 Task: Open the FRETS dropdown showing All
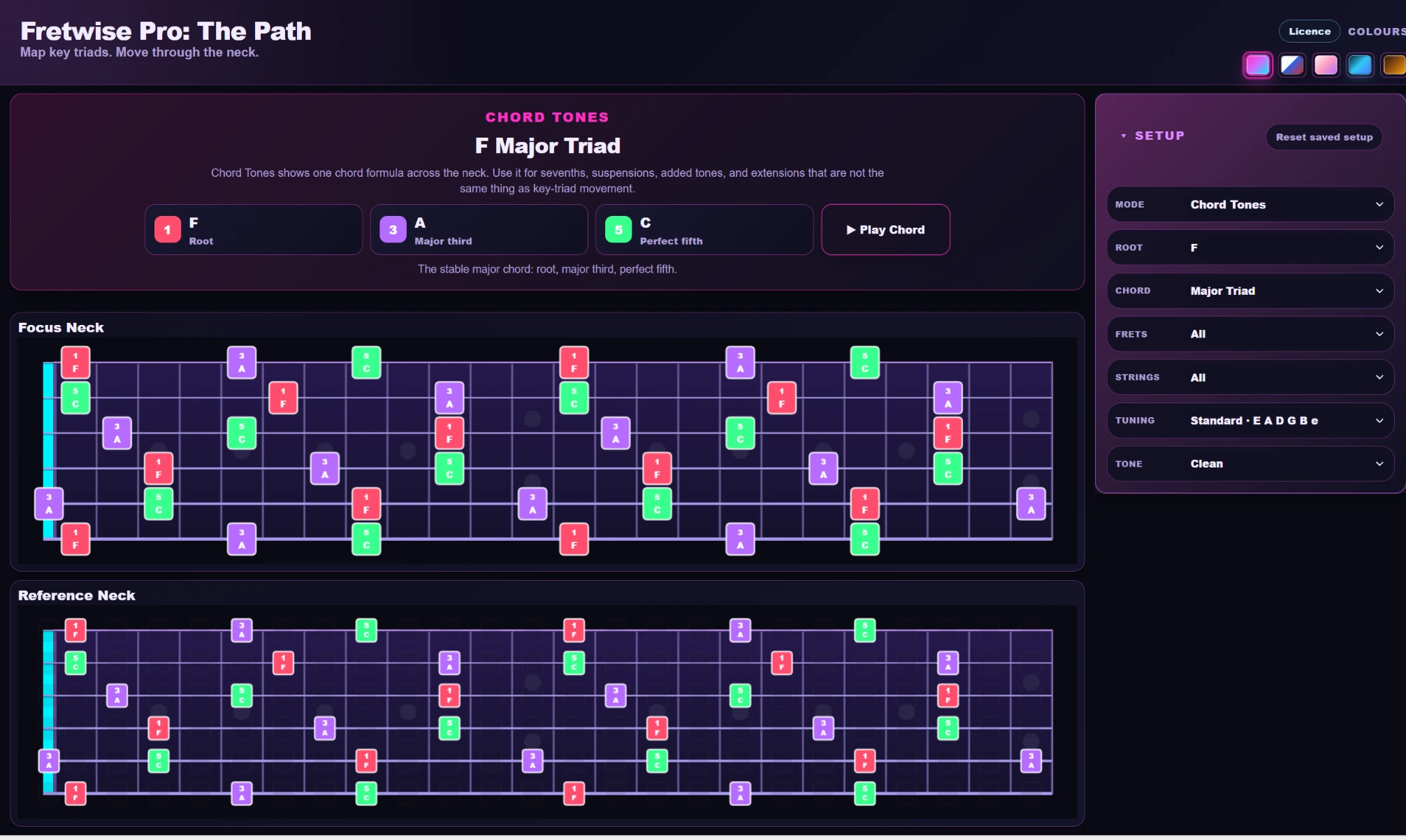1250,334
